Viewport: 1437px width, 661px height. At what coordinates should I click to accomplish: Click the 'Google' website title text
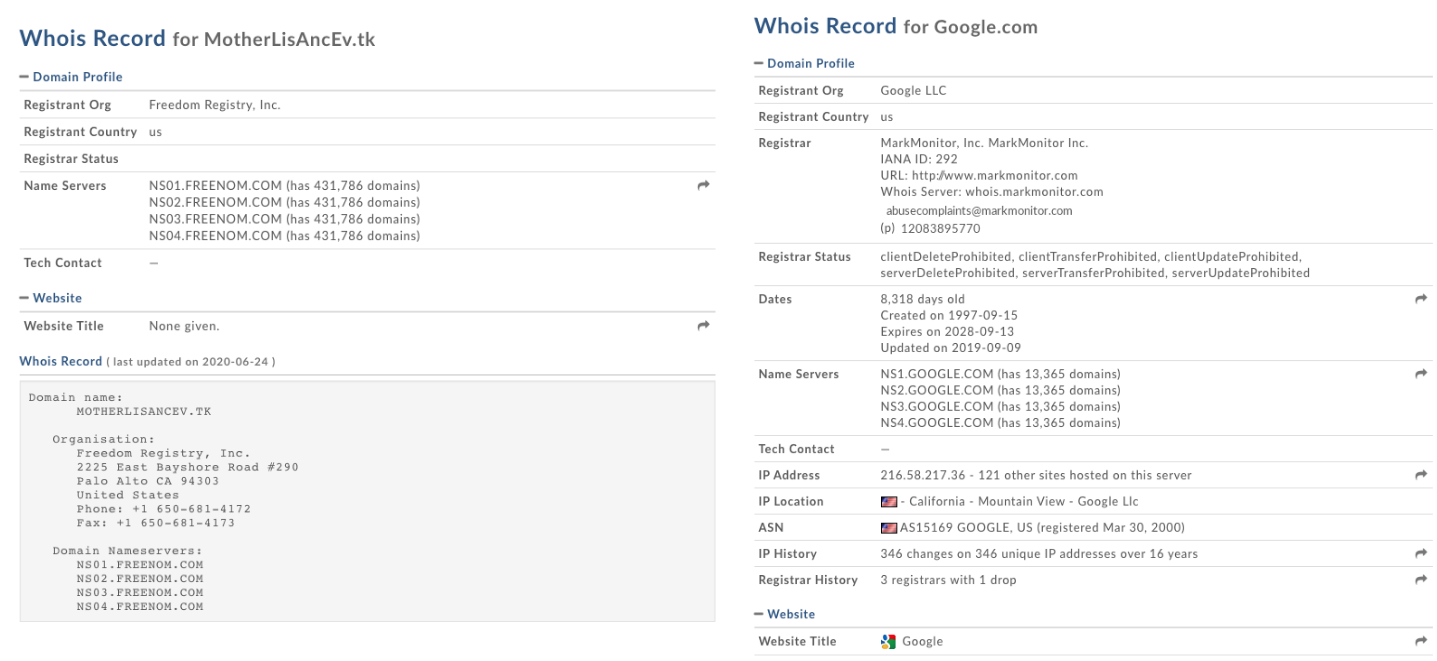[x=922, y=642]
